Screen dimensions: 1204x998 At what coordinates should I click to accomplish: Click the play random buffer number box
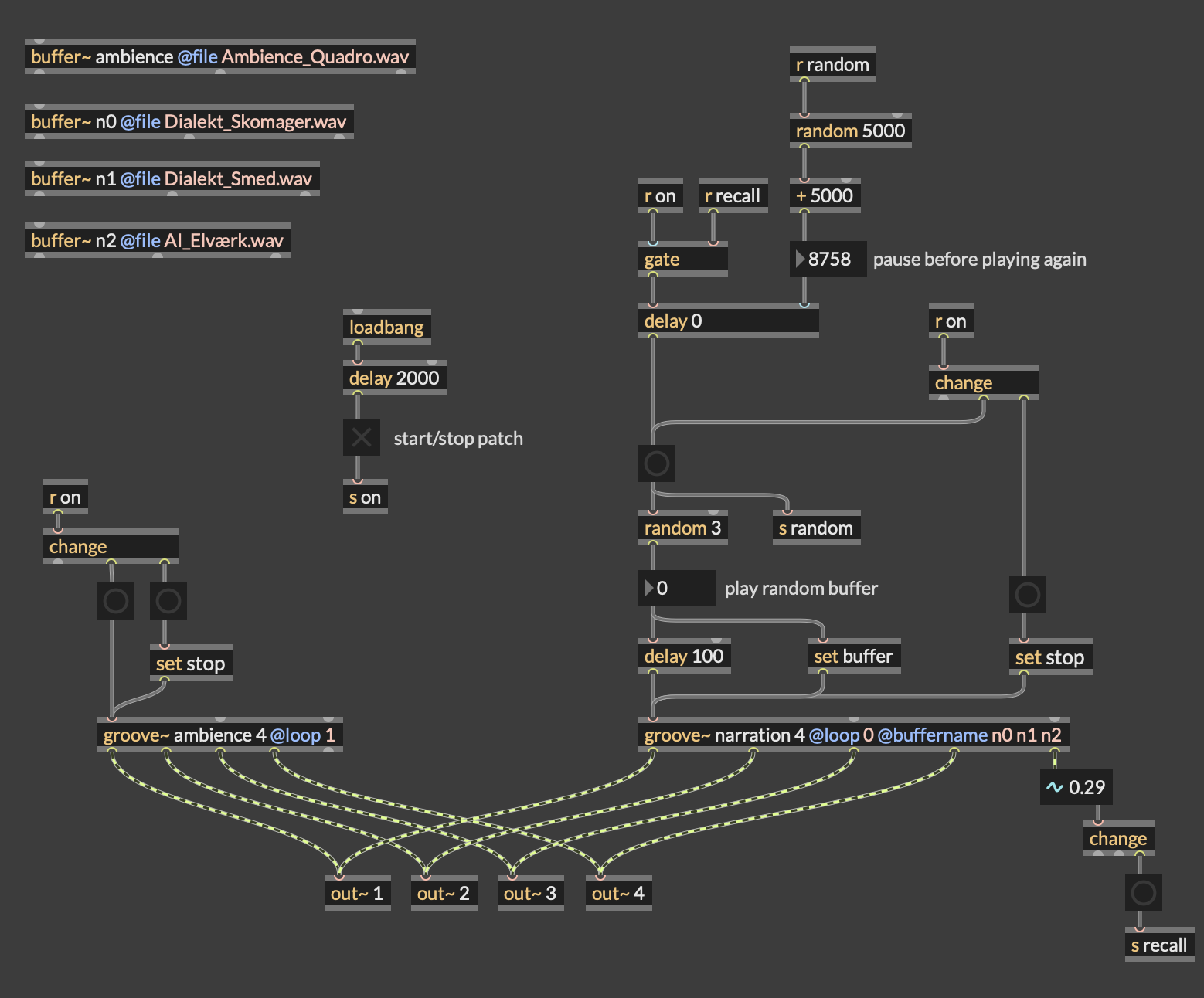(x=676, y=589)
